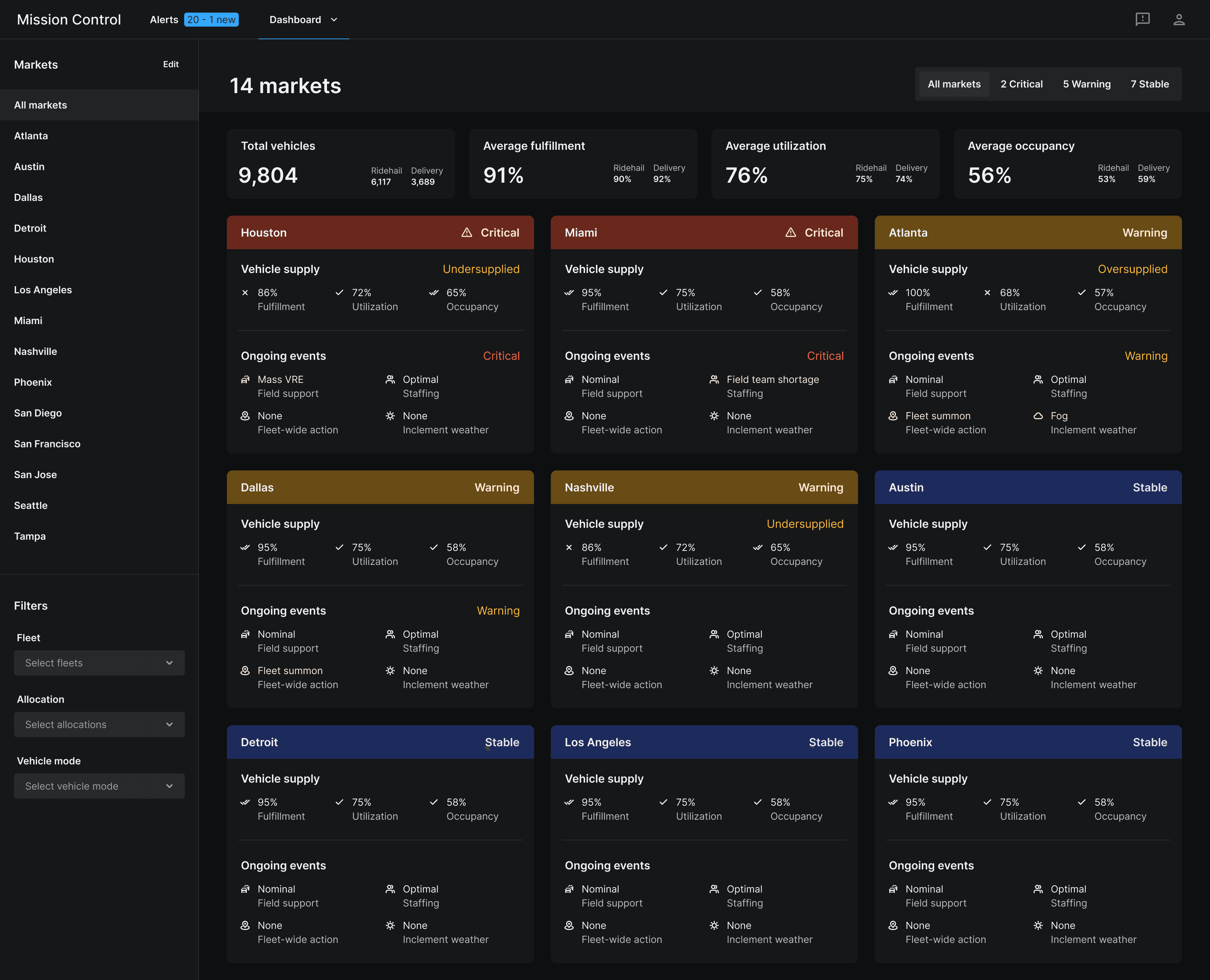Click Miami's Critical warning triangle icon

click(791, 233)
